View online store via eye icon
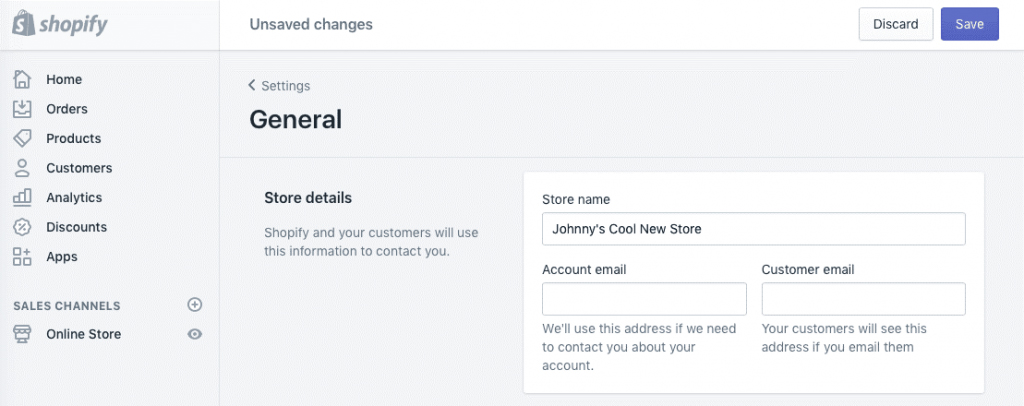Viewport: 1024px width, 406px height. pos(195,334)
